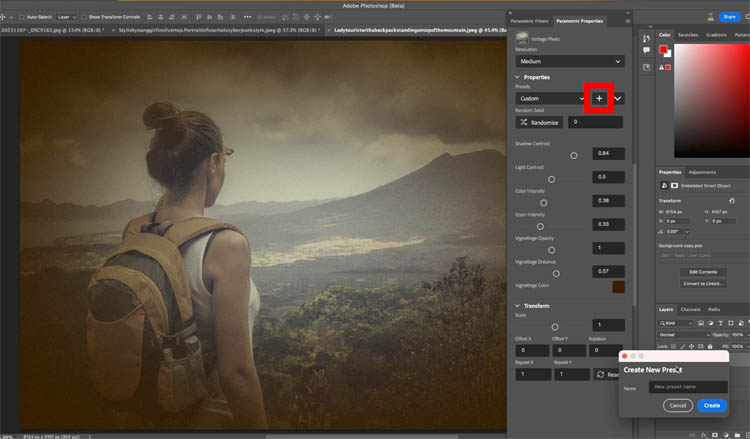Click the Color Intensity slider handle
This screenshot has height=439, width=750.
(x=543, y=203)
